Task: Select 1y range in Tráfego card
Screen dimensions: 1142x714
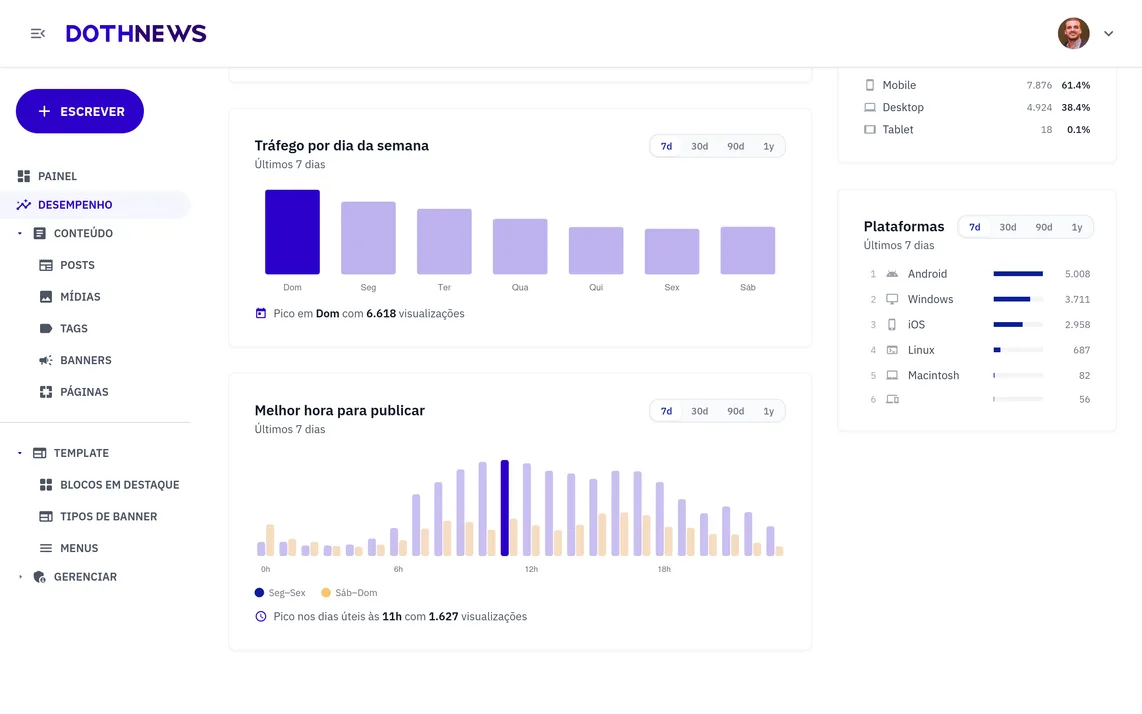Action: (x=768, y=146)
